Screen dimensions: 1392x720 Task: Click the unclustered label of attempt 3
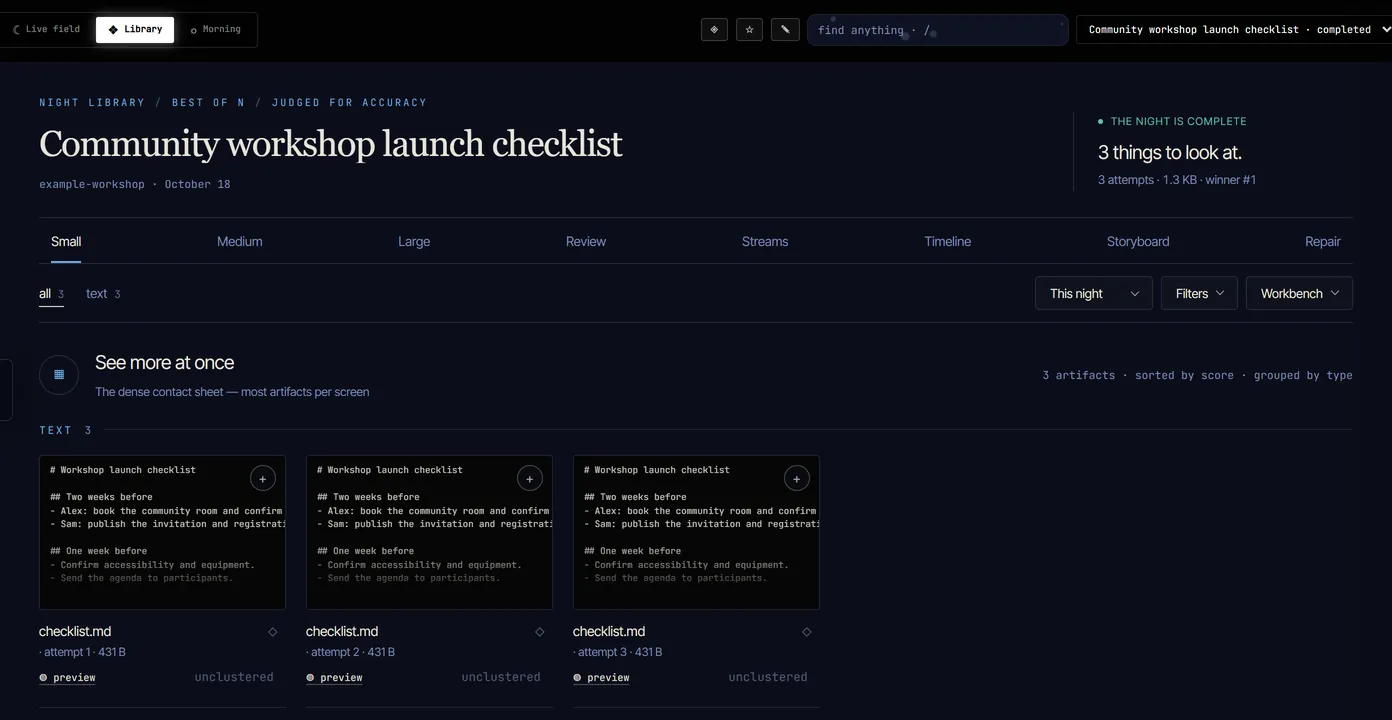coord(768,677)
